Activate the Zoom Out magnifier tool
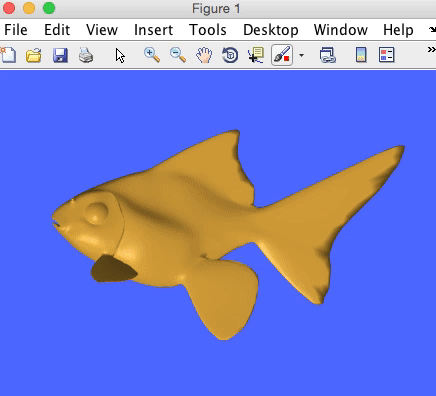This screenshot has width=436, height=396. [178, 55]
